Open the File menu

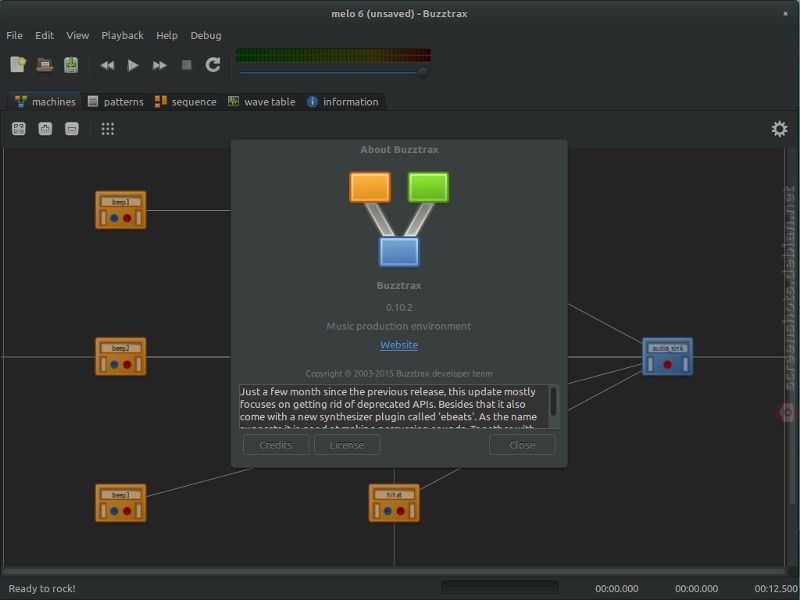point(14,35)
